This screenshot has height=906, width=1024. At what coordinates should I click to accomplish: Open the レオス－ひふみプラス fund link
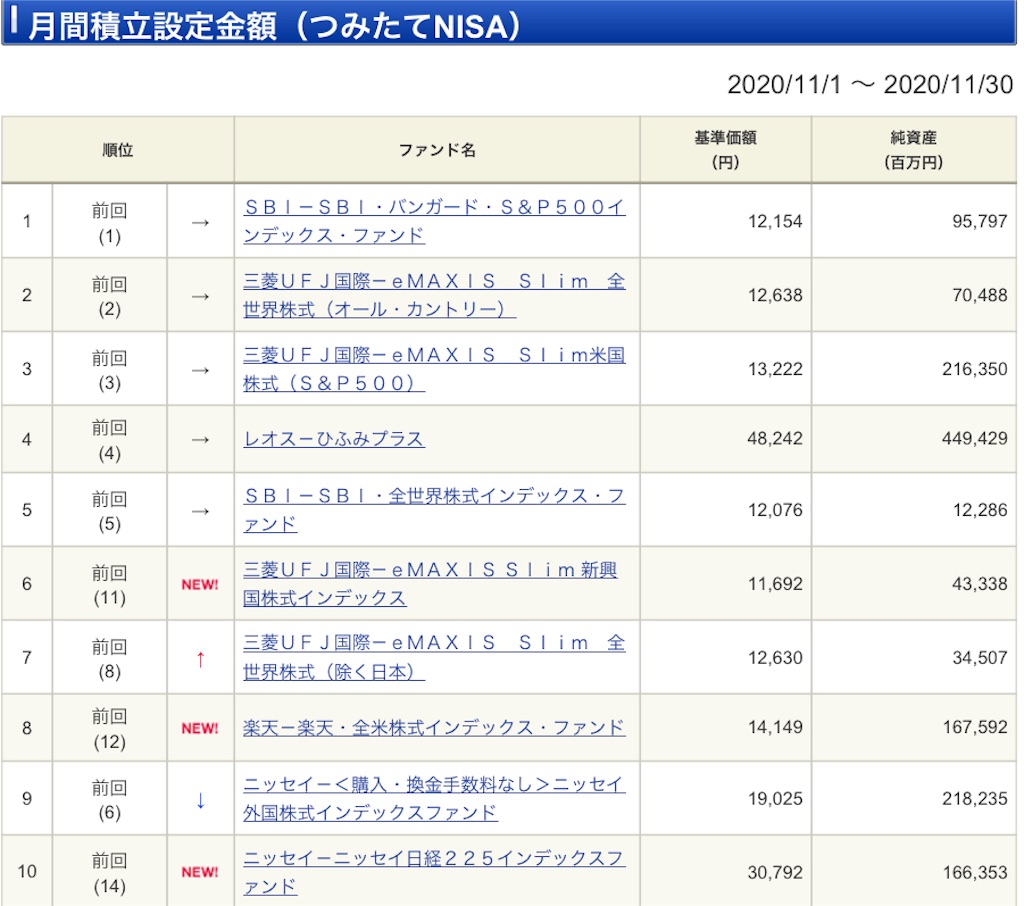(334, 439)
